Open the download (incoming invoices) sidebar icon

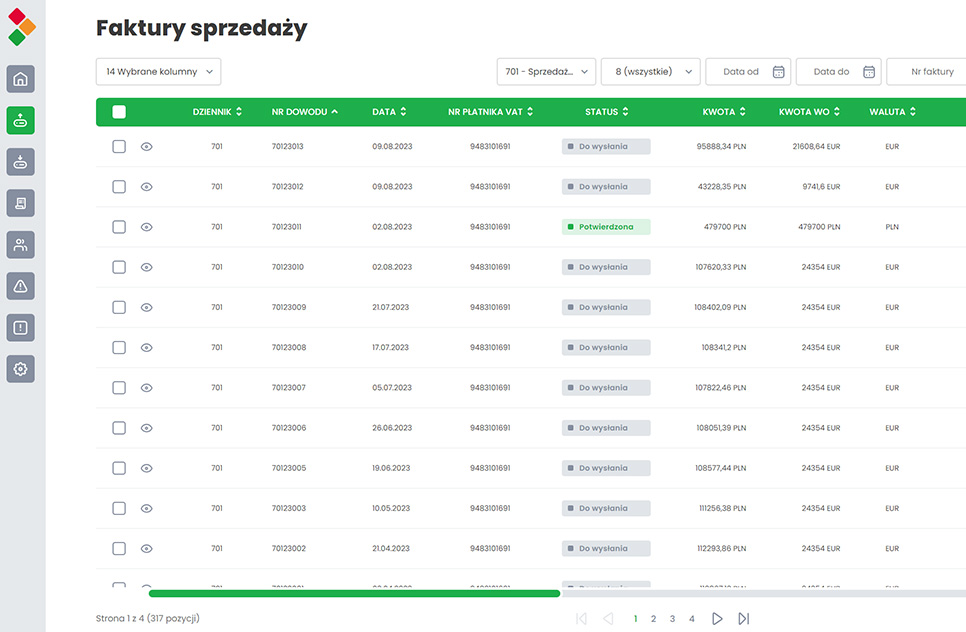coord(21,162)
